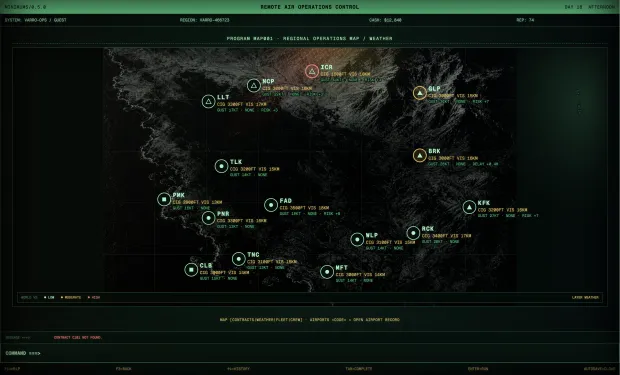Viewport: 620px width, 375px height.
Task: Click the TNC airport code label
Action: coord(253,255)
